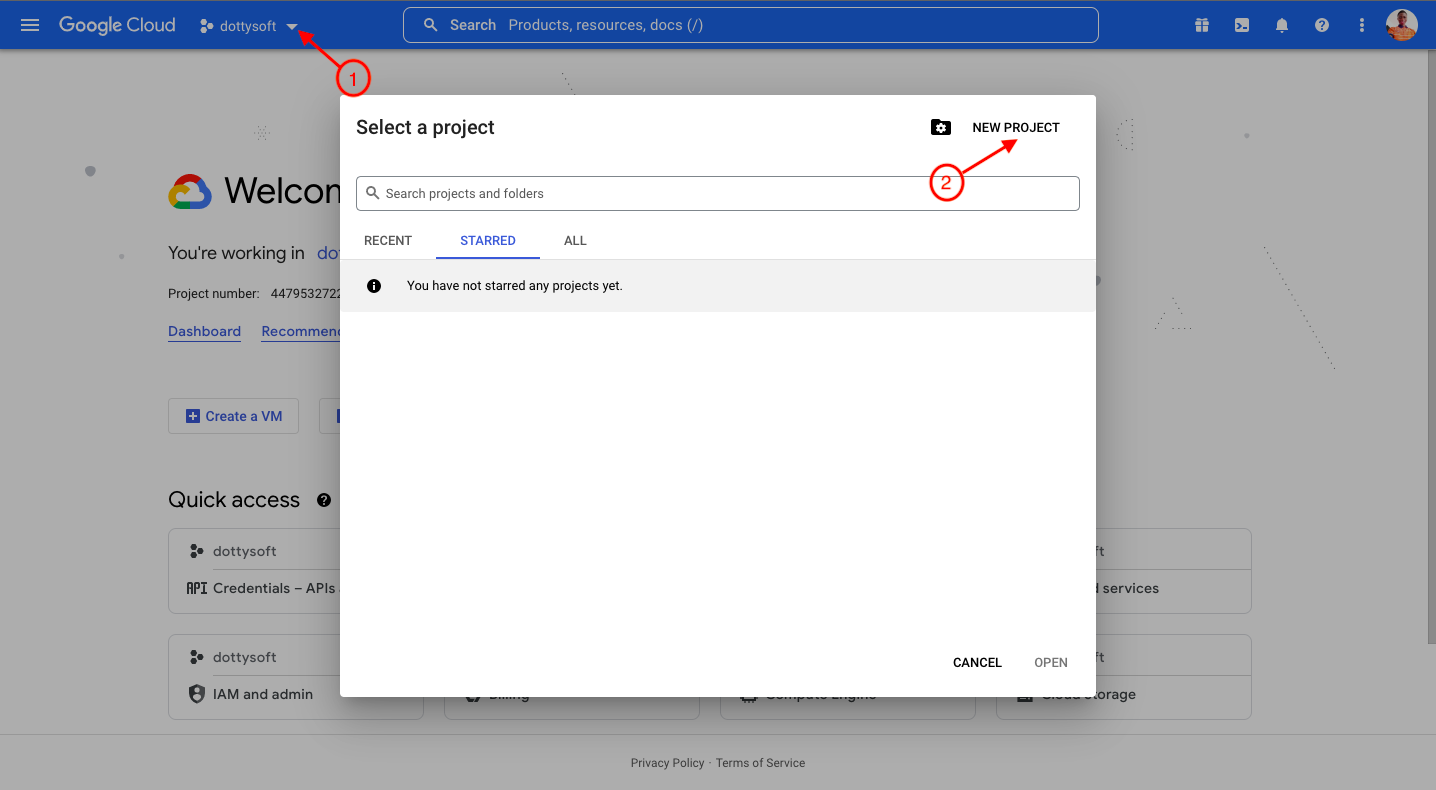
Task: Activate Cloud Shell terminal icon
Action: (1242, 25)
